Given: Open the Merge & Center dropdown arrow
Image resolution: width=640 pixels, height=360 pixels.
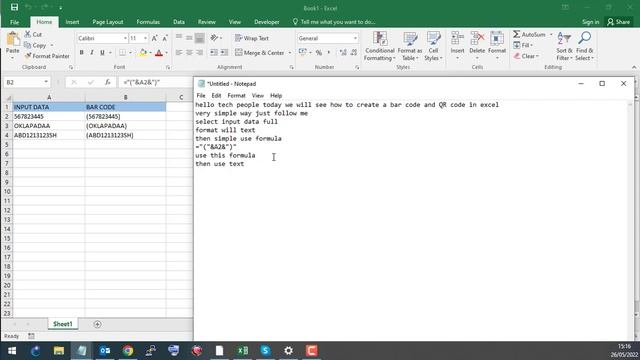Looking at the screenshot, I should click(x=290, y=53).
